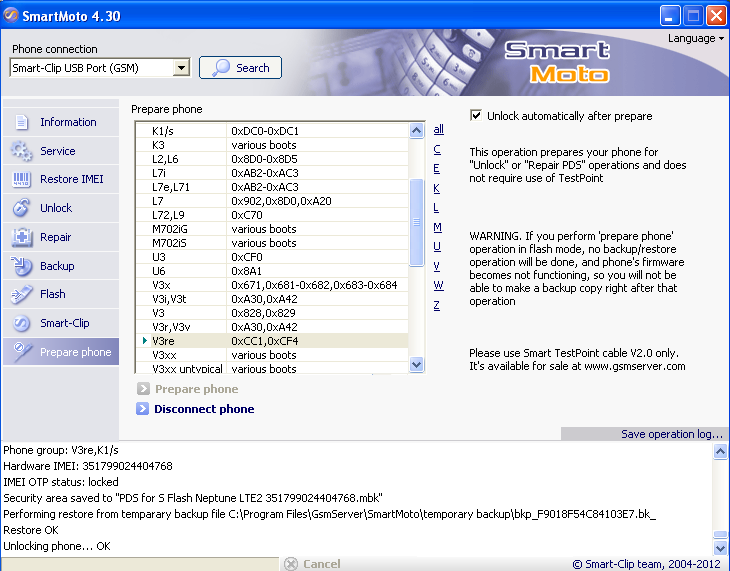Switch to the Flash tab
The width and height of the screenshot is (730, 571).
(x=61, y=294)
